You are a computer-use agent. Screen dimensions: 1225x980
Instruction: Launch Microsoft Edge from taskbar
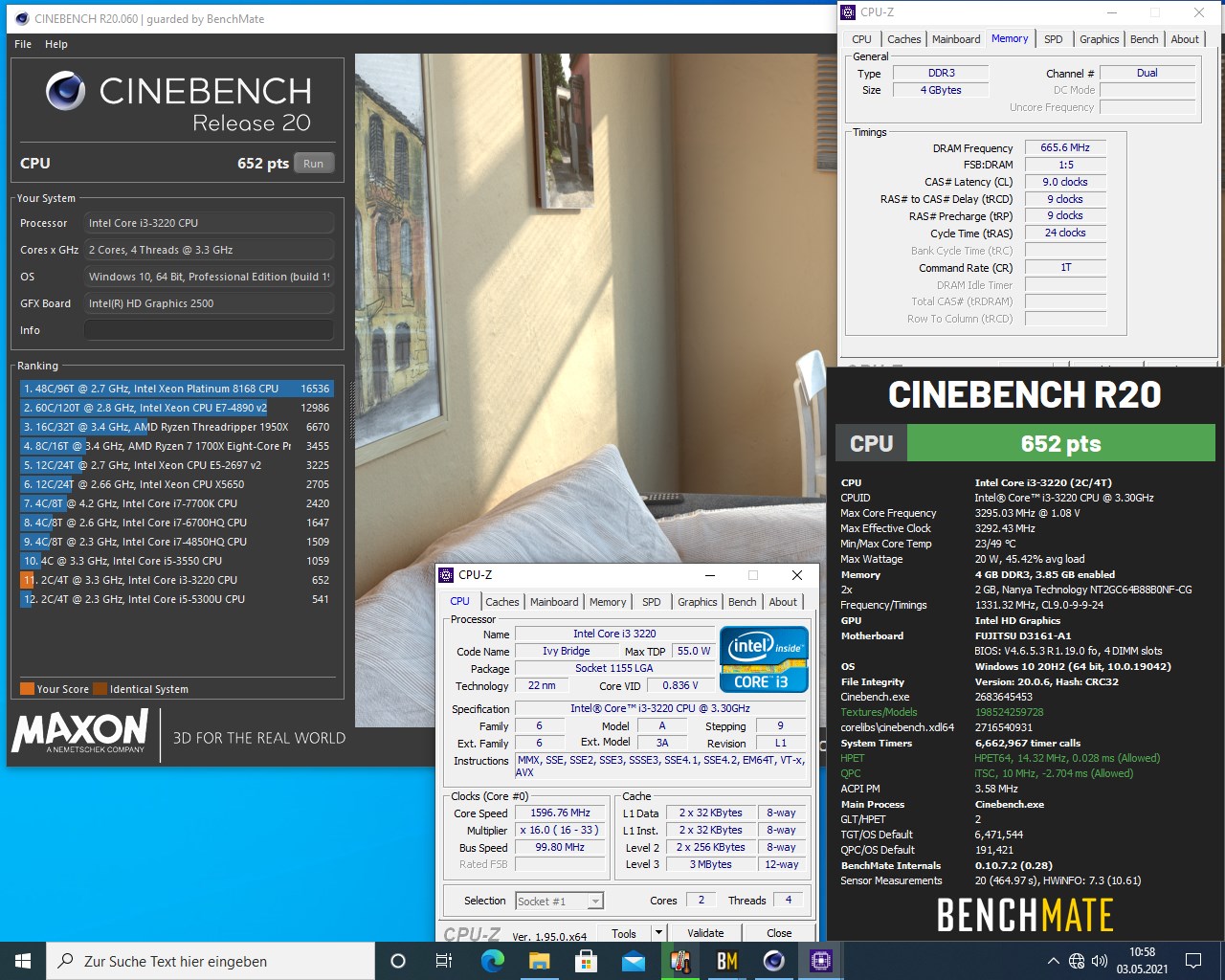(492, 961)
